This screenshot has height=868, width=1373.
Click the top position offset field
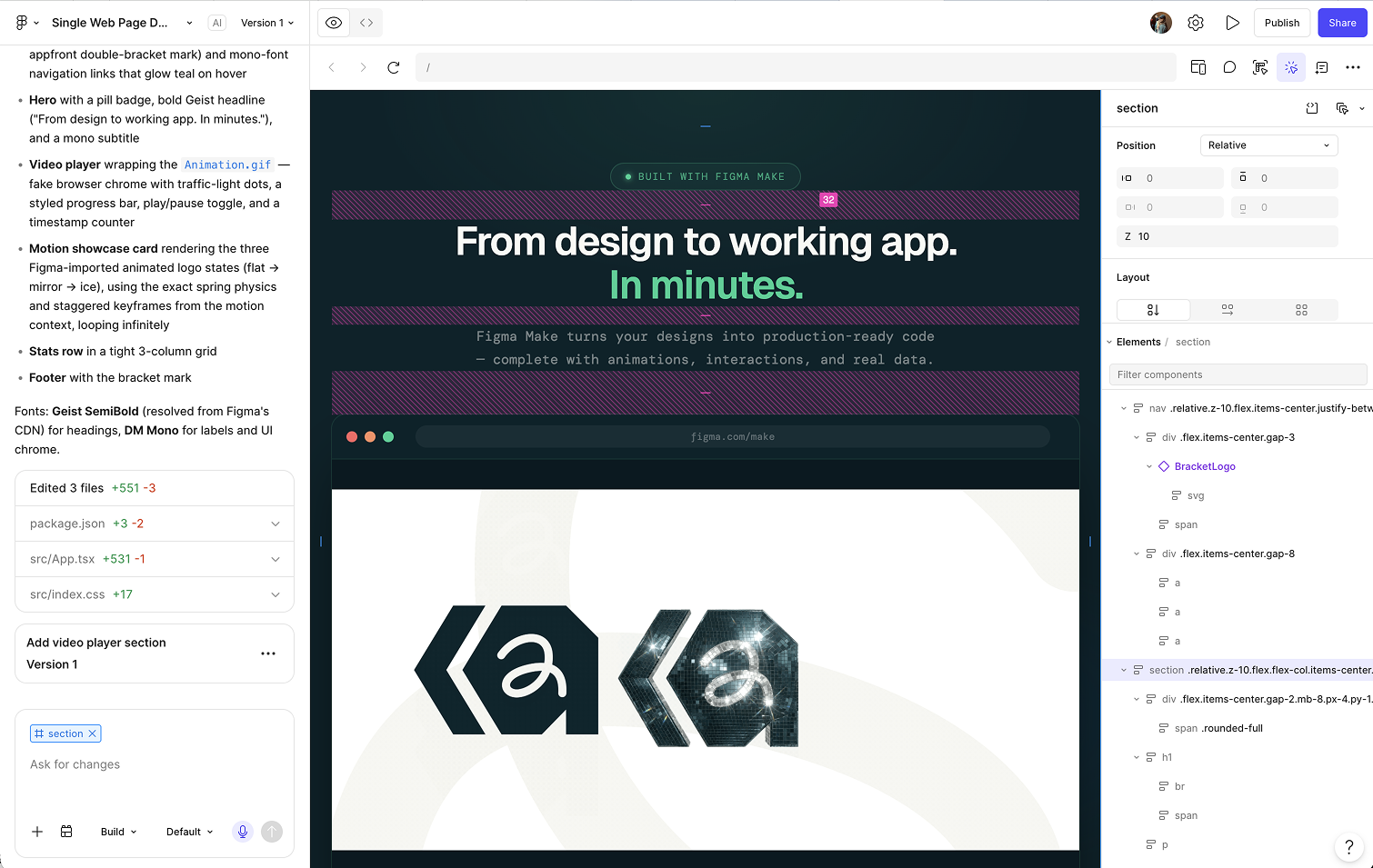[1285, 178]
